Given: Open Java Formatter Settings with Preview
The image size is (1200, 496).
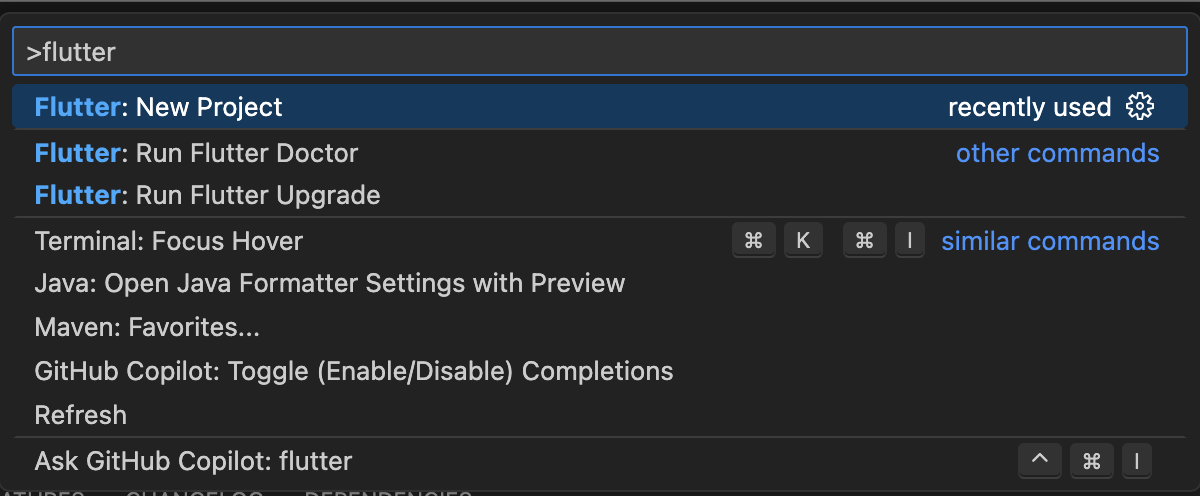Looking at the screenshot, I should tap(329, 283).
